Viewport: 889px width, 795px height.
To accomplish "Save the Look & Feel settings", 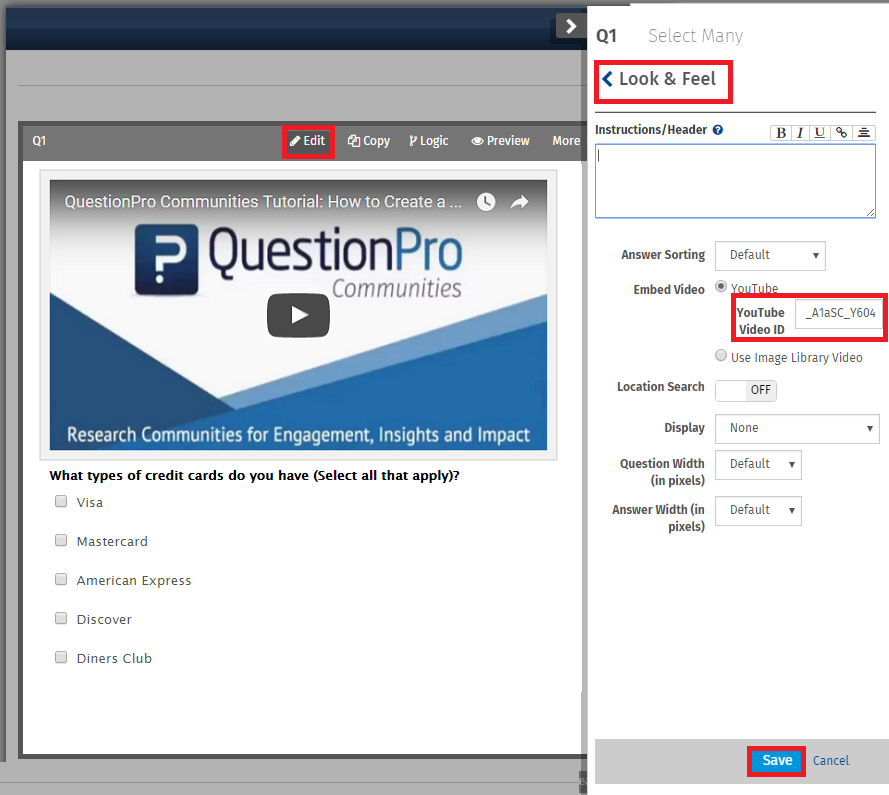I will point(776,761).
